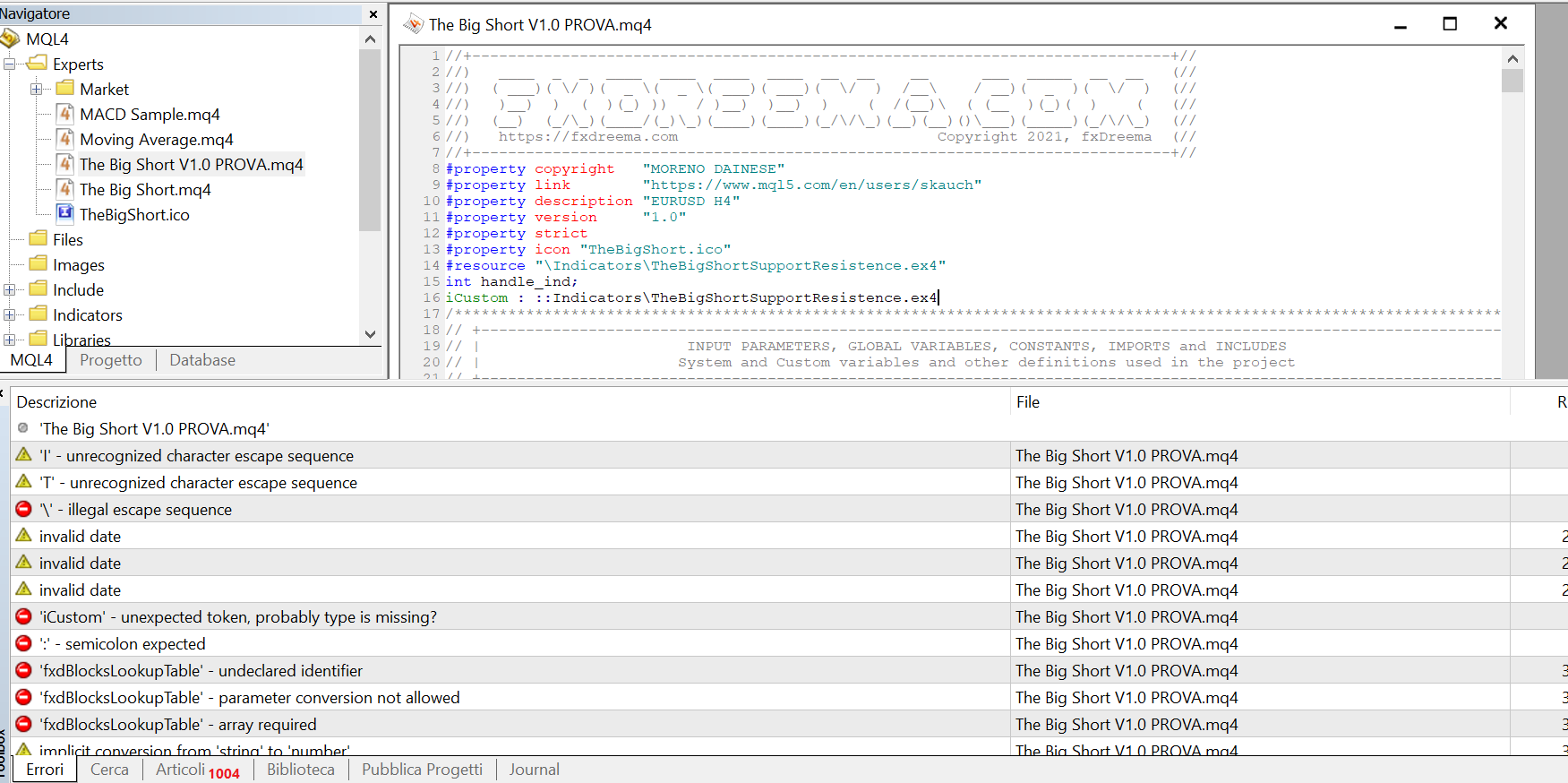The image size is (1568, 783).
Task: Open the MACD Sample.mq4 file icon
Action: coord(64,114)
